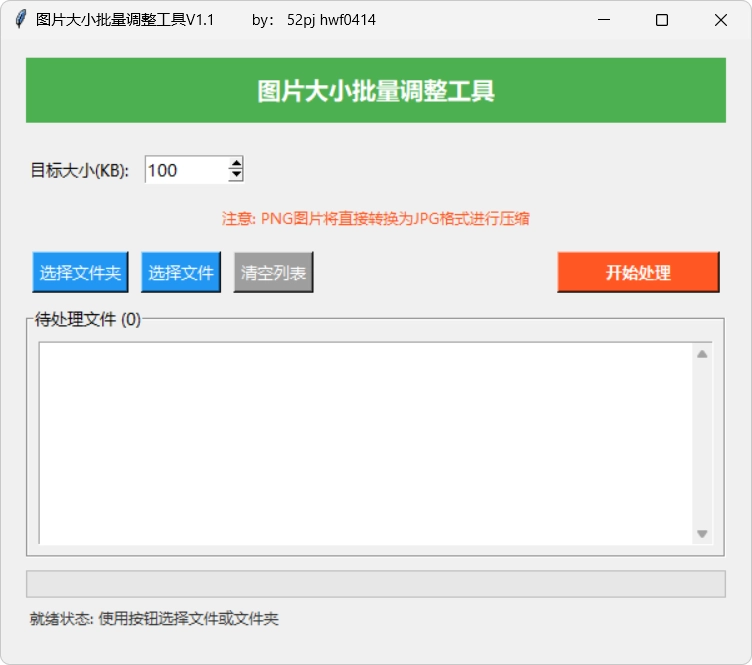
Task: Start processing with 开始处理 button
Action: click(x=638, y=272)
